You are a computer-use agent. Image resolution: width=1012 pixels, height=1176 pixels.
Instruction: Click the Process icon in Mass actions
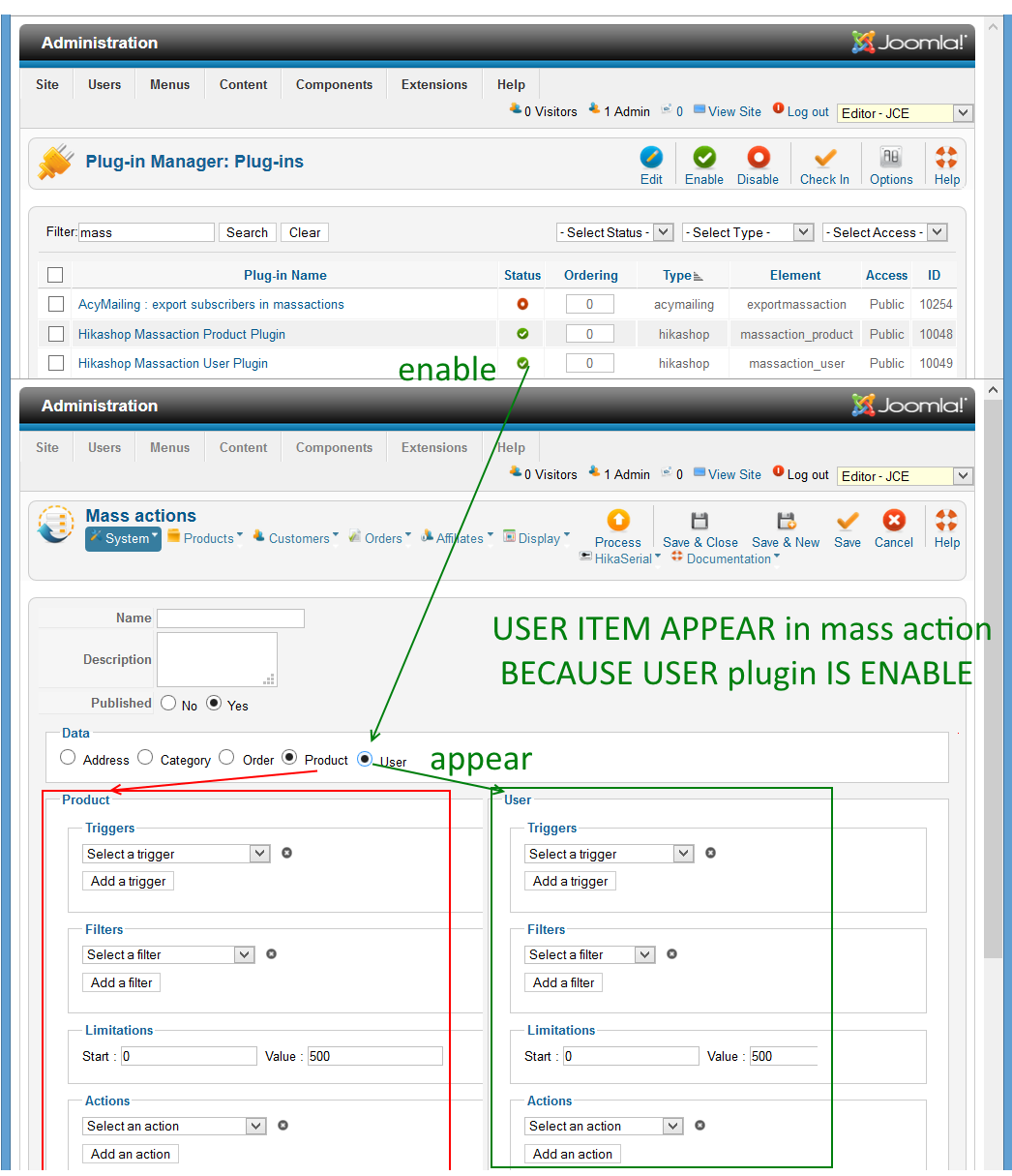click(x=618, y=521)
